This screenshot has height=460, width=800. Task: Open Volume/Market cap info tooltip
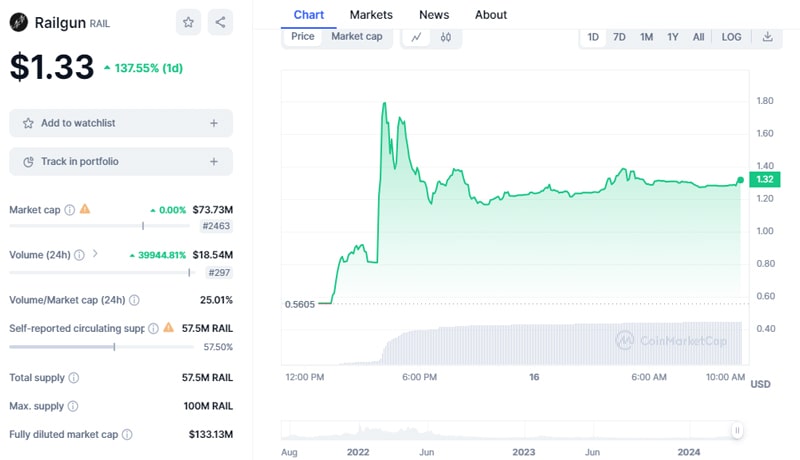click(134, 300)
